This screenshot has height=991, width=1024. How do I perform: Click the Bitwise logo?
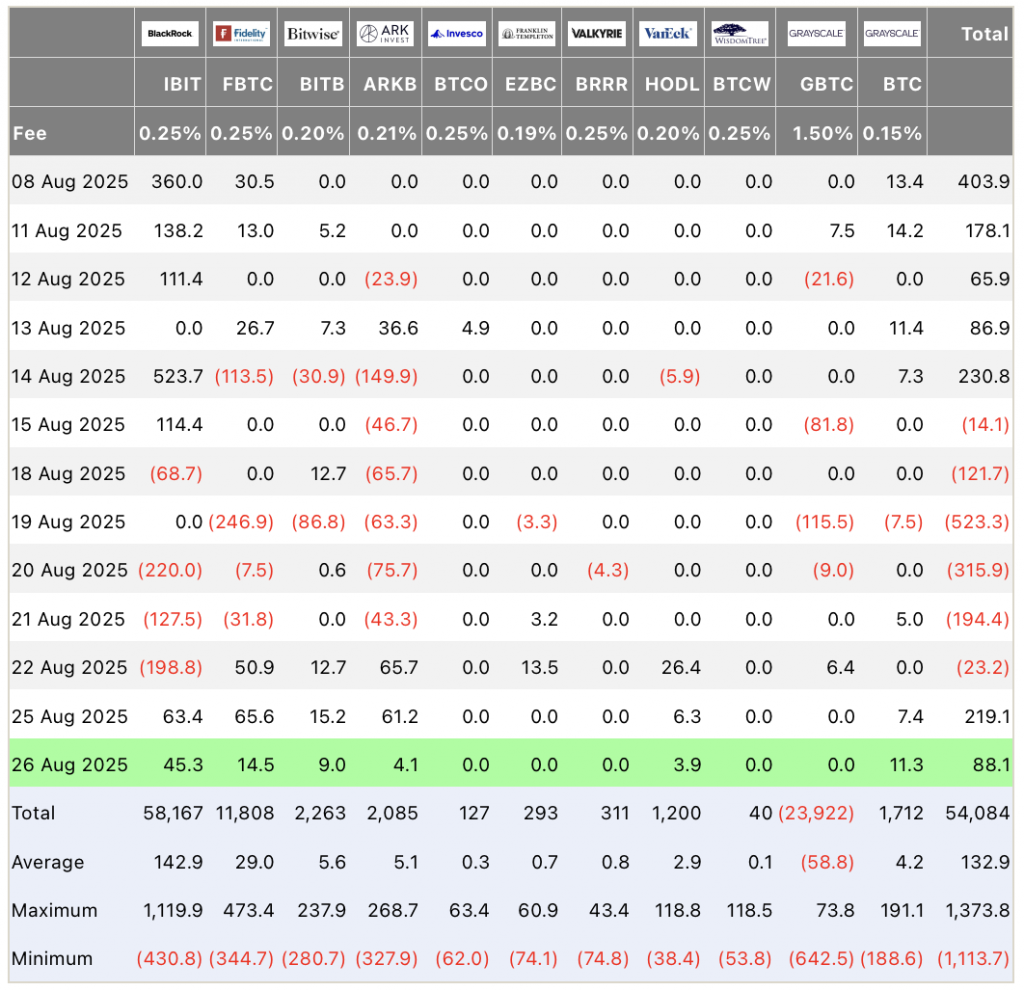click(x=313, y=33)
